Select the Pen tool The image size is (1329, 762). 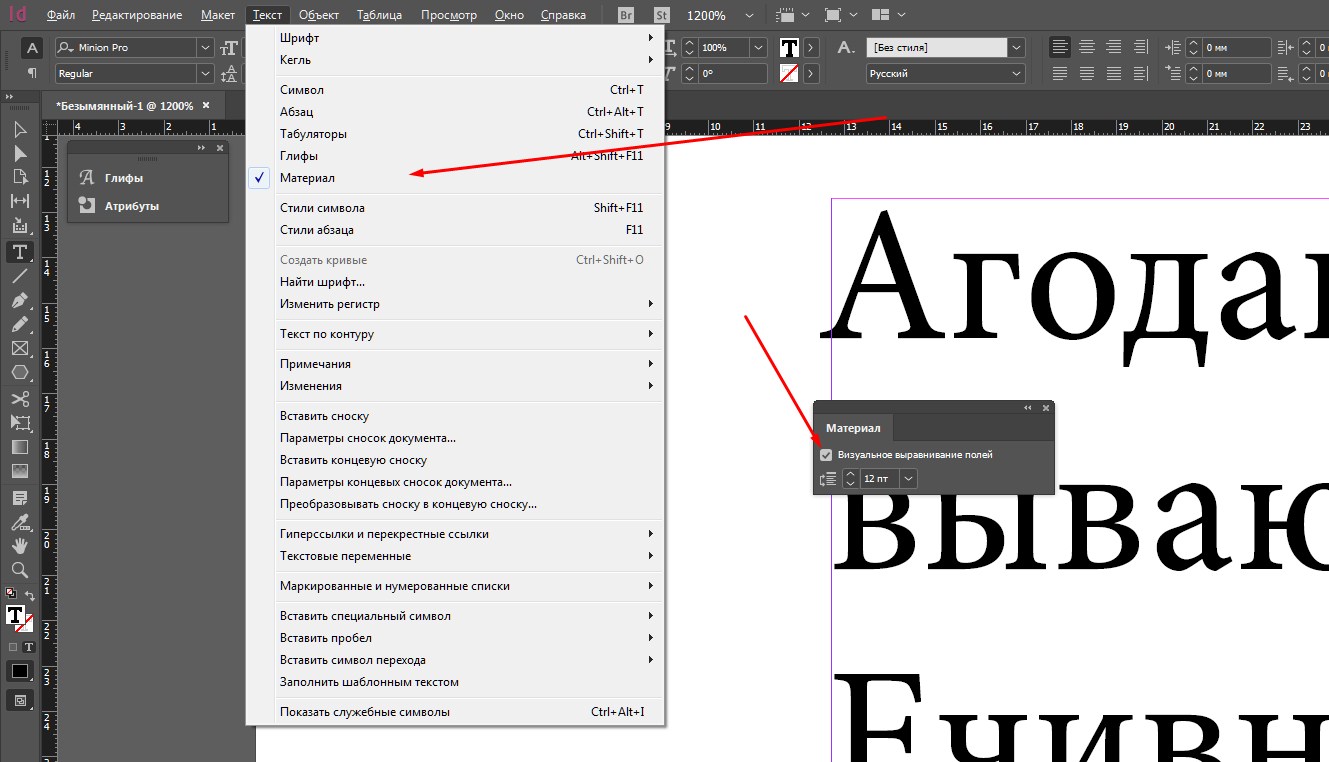[19, 300]
